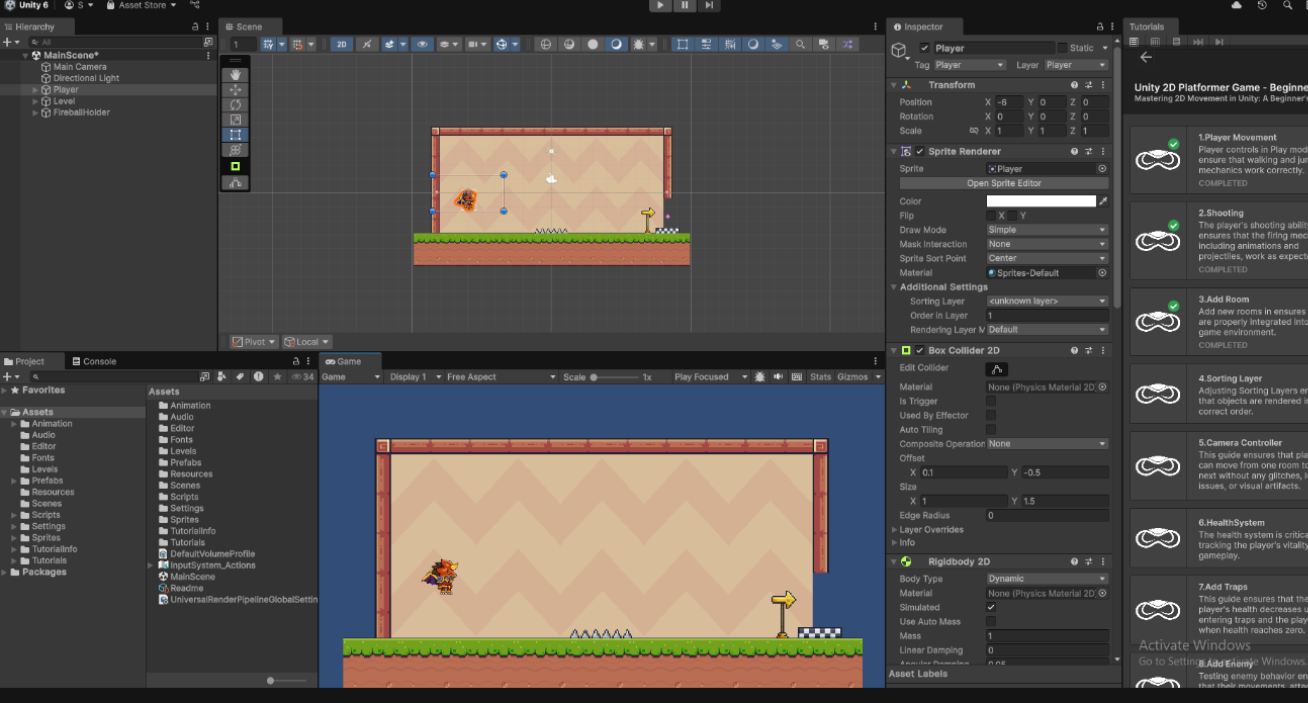
Task: Select the Rotate tool in Scene toolbar
Action: coord(236,105)
